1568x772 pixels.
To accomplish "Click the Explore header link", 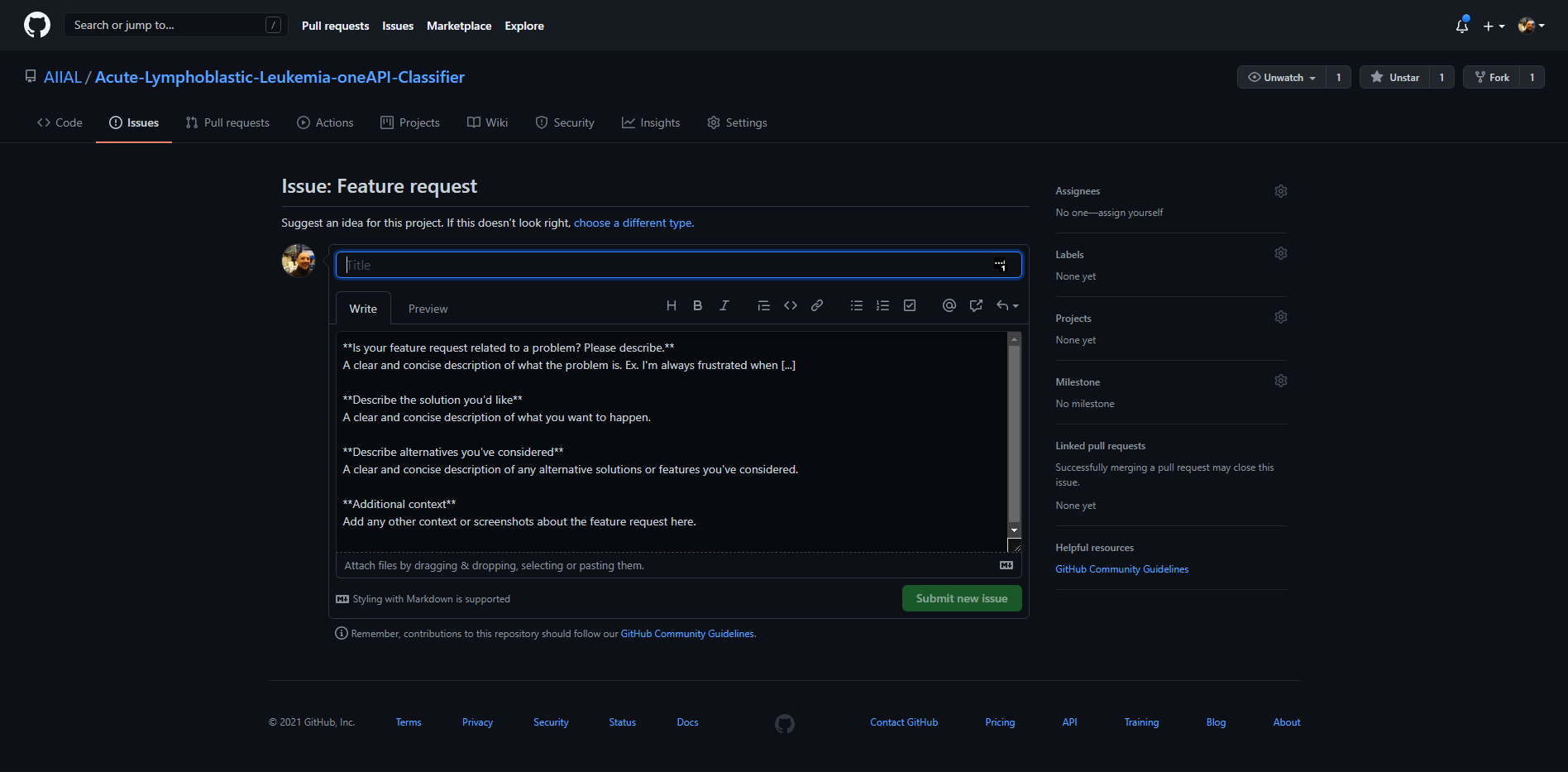I will (524, 26).
